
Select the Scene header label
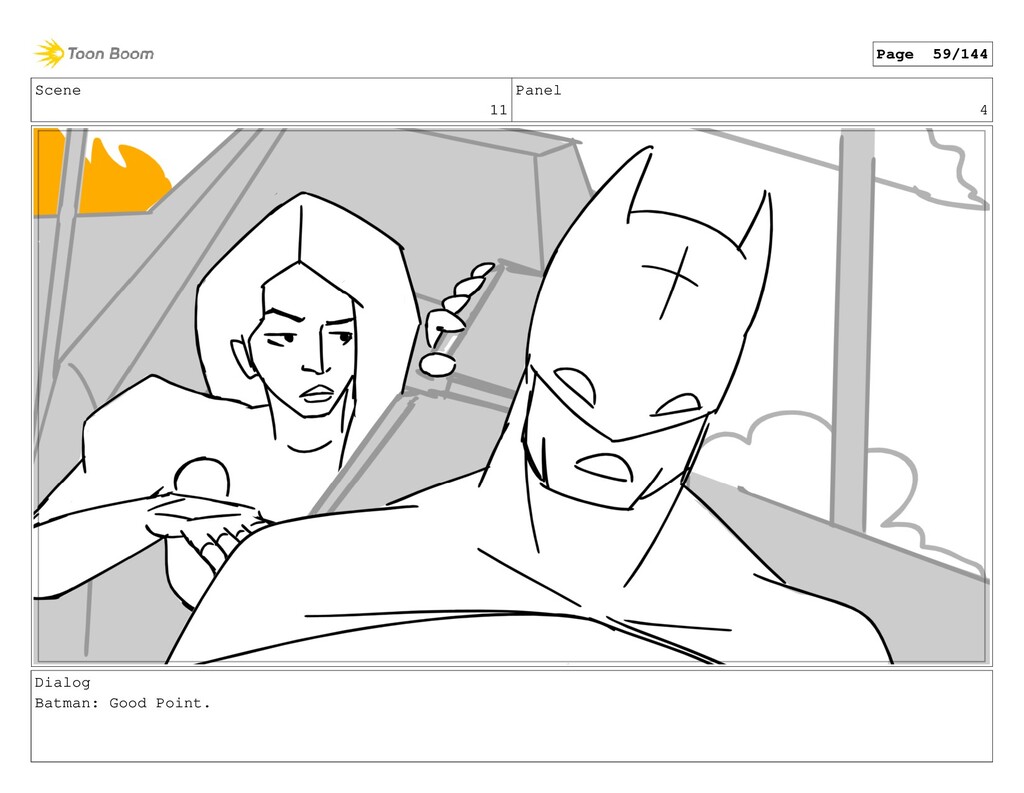[58, 90]
